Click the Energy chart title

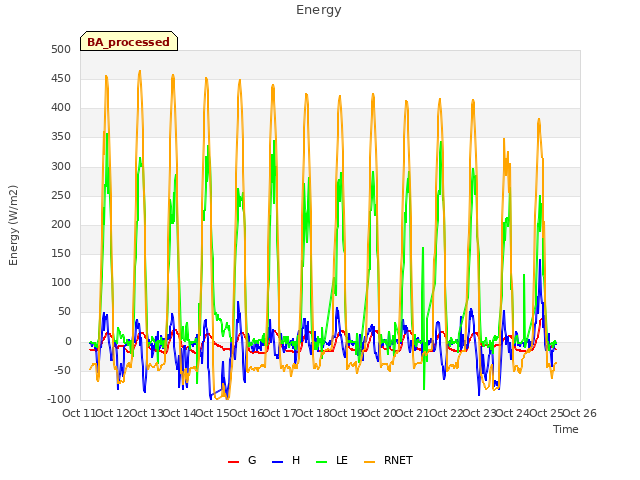[319, 10]
